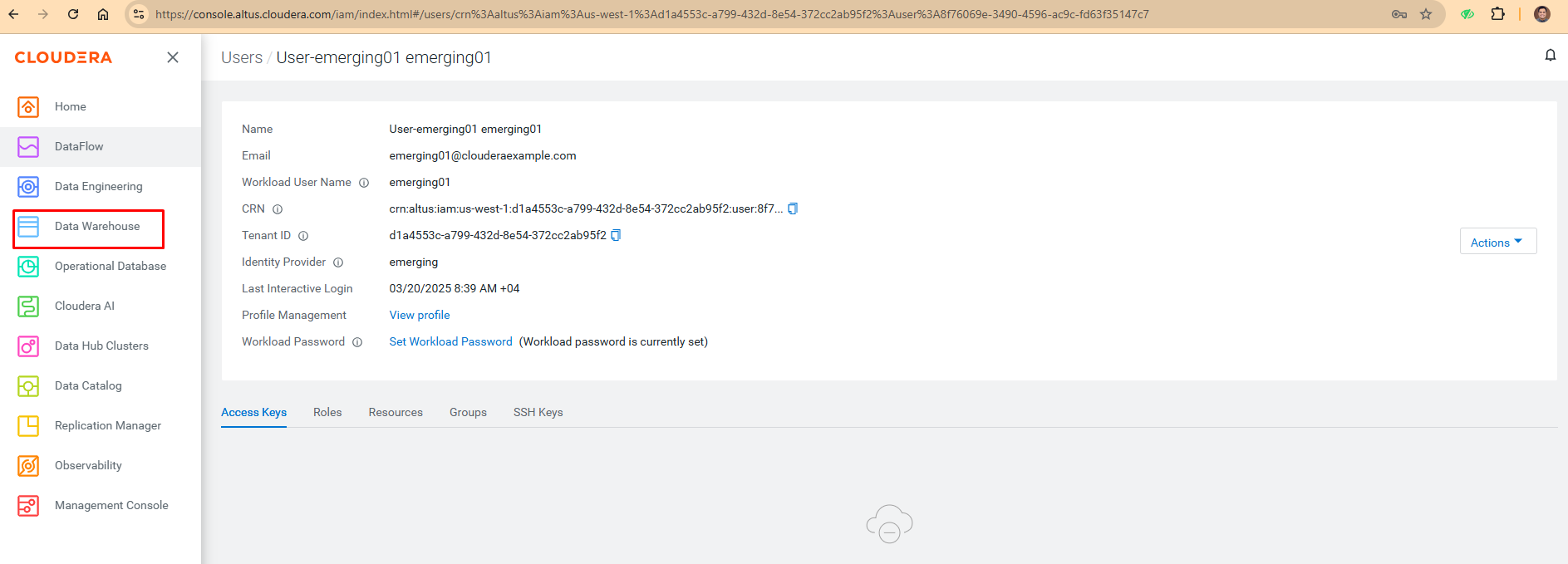
Task: Select Management Console menu label
Action: point(111,505)
